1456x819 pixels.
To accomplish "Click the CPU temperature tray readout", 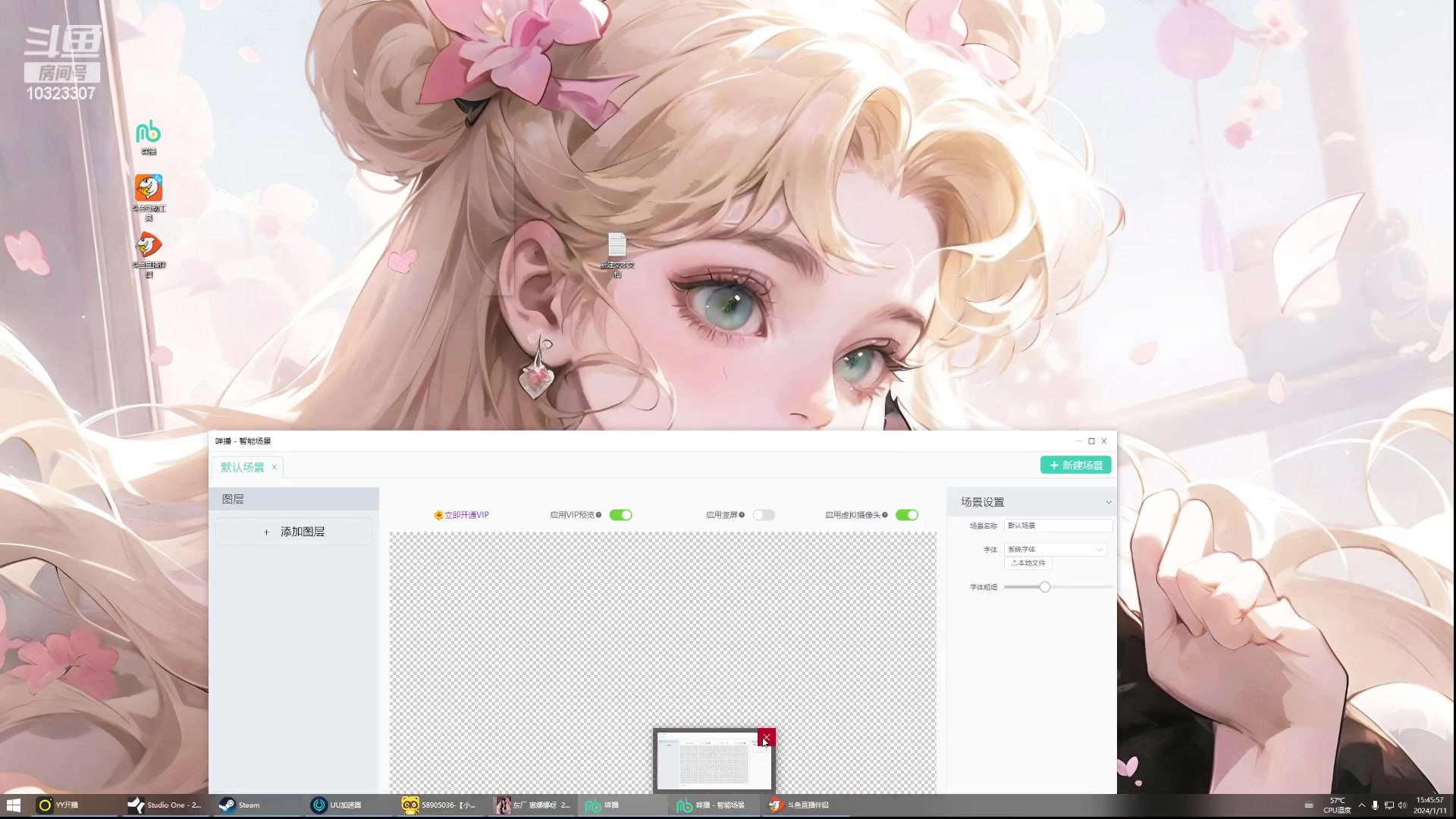I will pos(1338,805).
